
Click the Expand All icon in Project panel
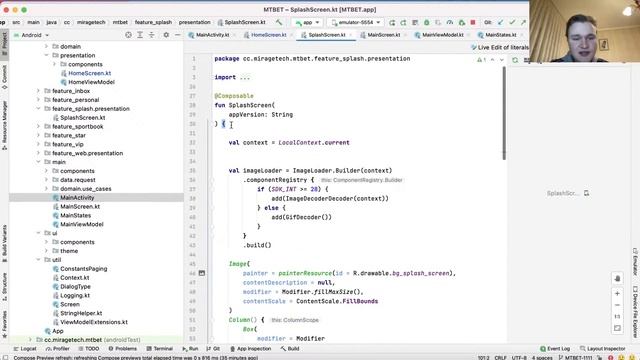point(140,35)
